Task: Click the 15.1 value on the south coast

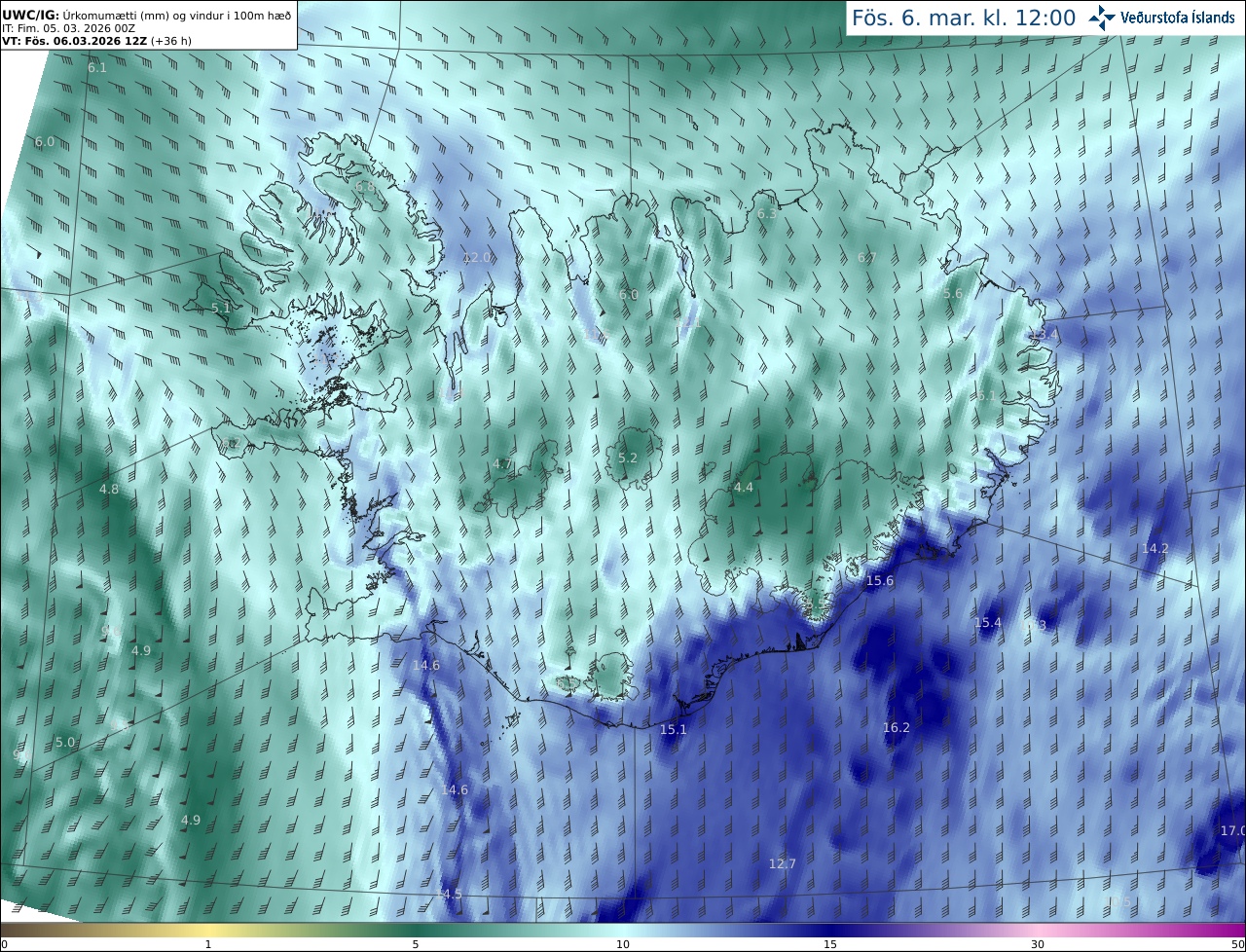Action: click(x=674, y=729)
